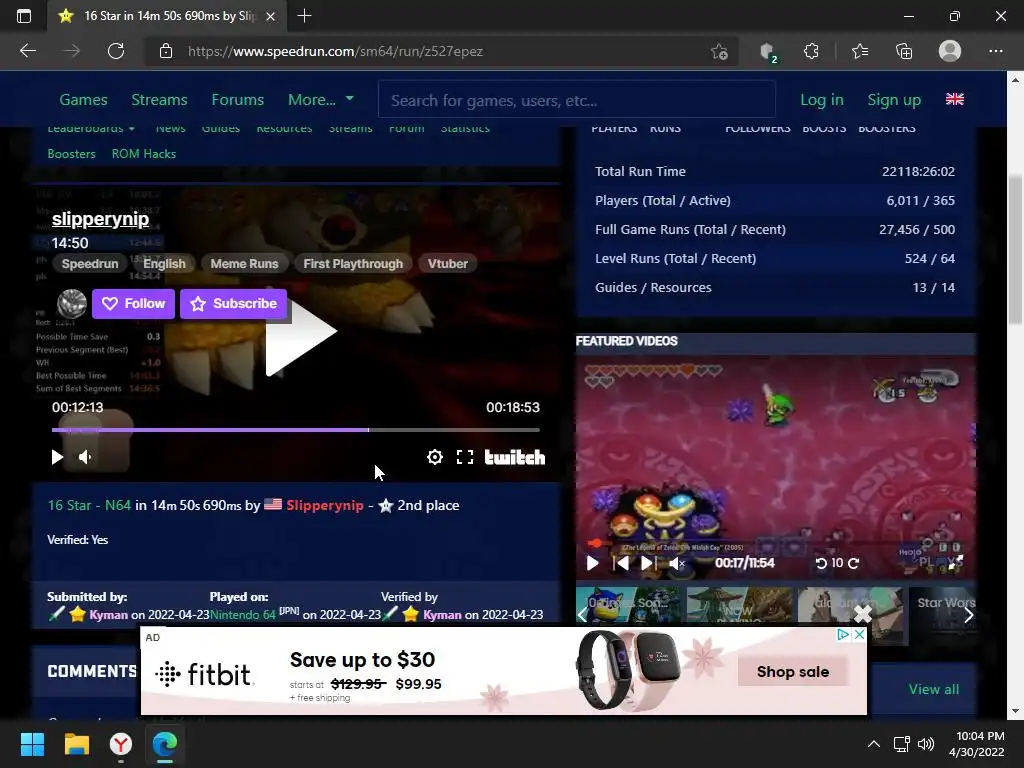Open browser extensions puzzle icon
The width and height of the screenshot is (1024, 768).
coord(811,51)
